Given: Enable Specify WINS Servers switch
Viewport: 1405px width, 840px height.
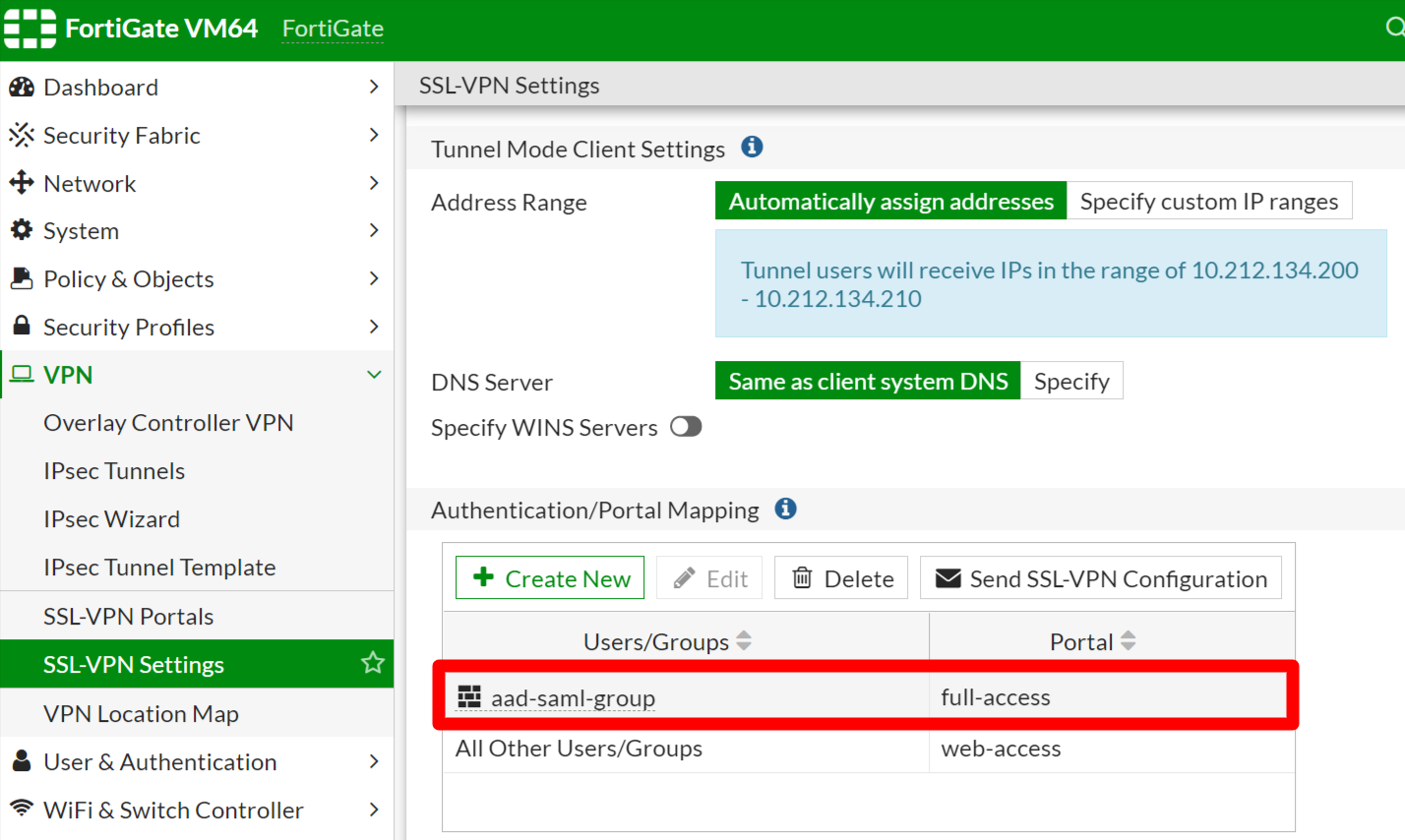Looking at the screenshot, I should coord(686,427).
